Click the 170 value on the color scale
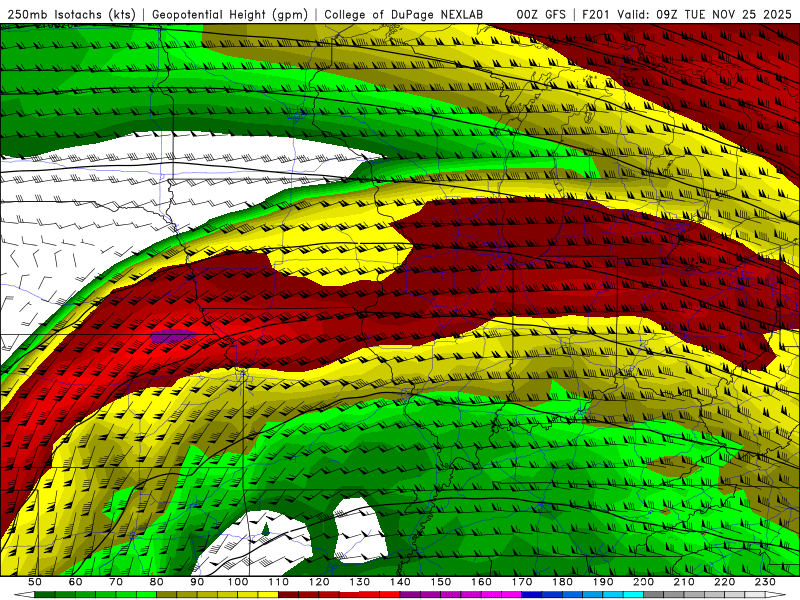 tap(522, 582)
